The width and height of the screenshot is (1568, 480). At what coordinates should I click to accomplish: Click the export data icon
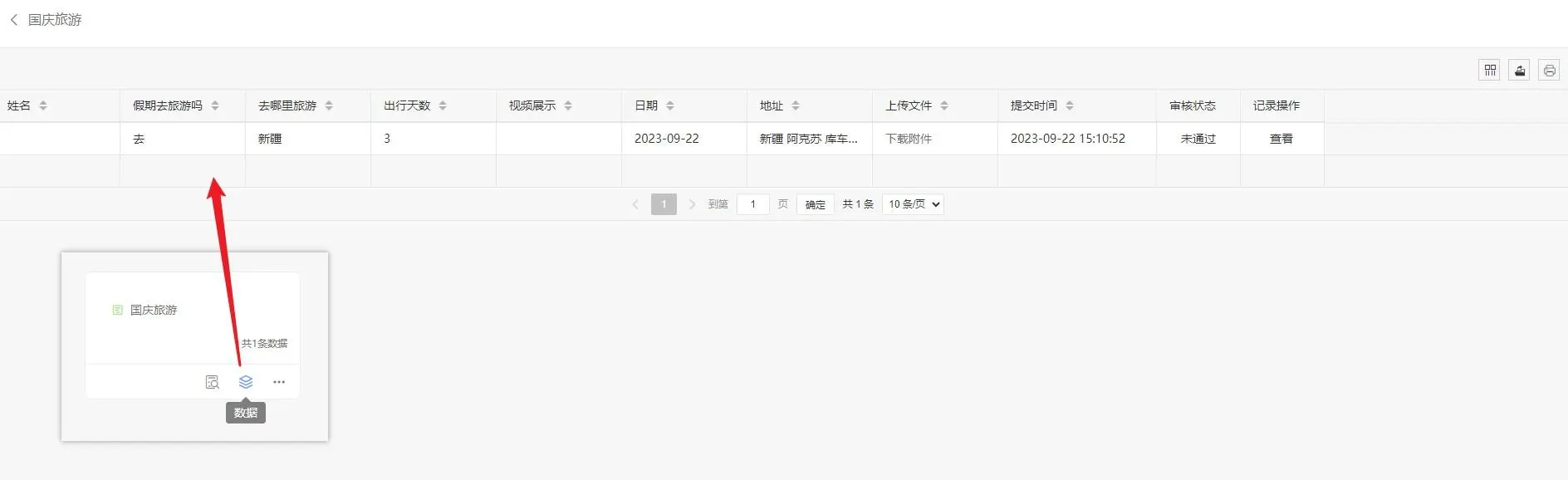[1519, 71]
